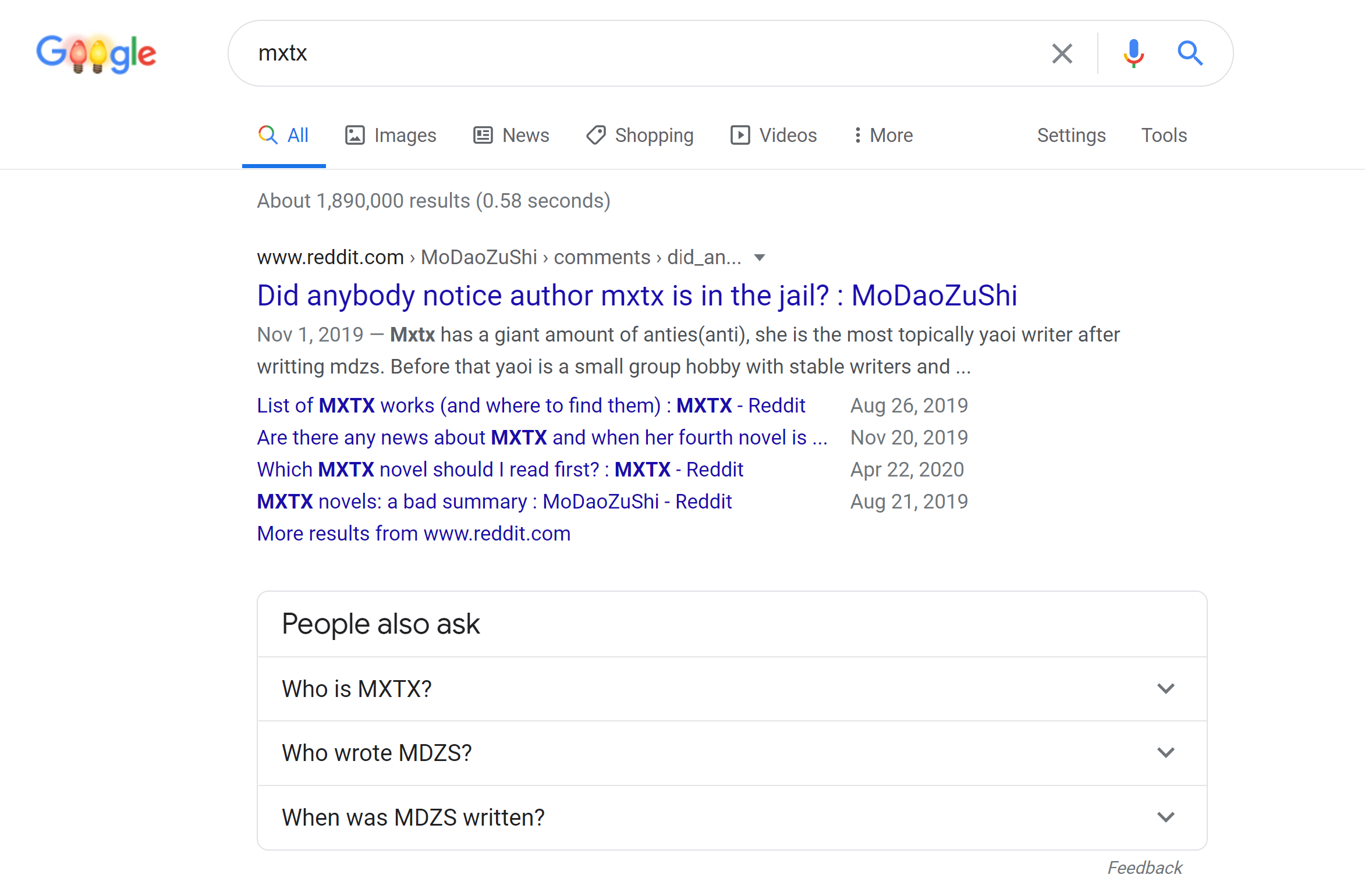
Task: Open 'List of MXTX works' sitelink
Action: point(530,405)
